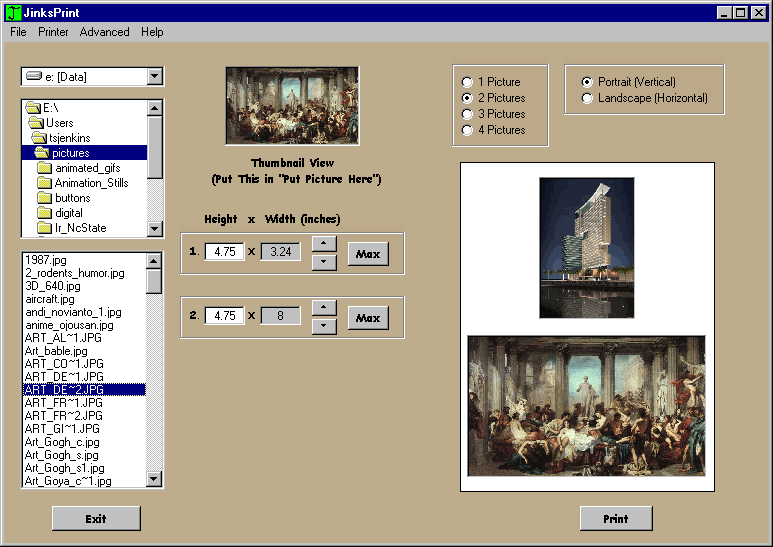The width and height of the screenshot is (773, 547).
Task: Click the Thumbnail View preview image
Action: tap(292, 106)
